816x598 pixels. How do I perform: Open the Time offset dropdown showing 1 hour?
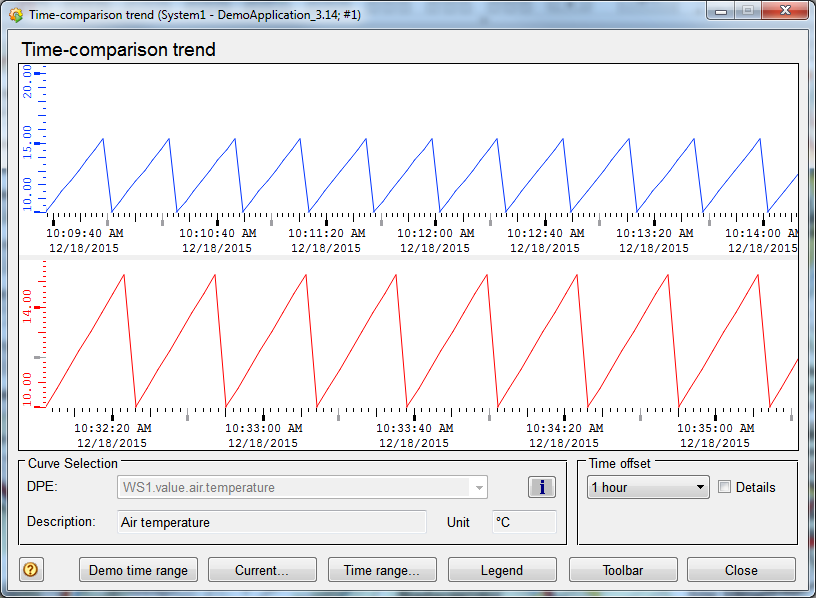point(648,488)
